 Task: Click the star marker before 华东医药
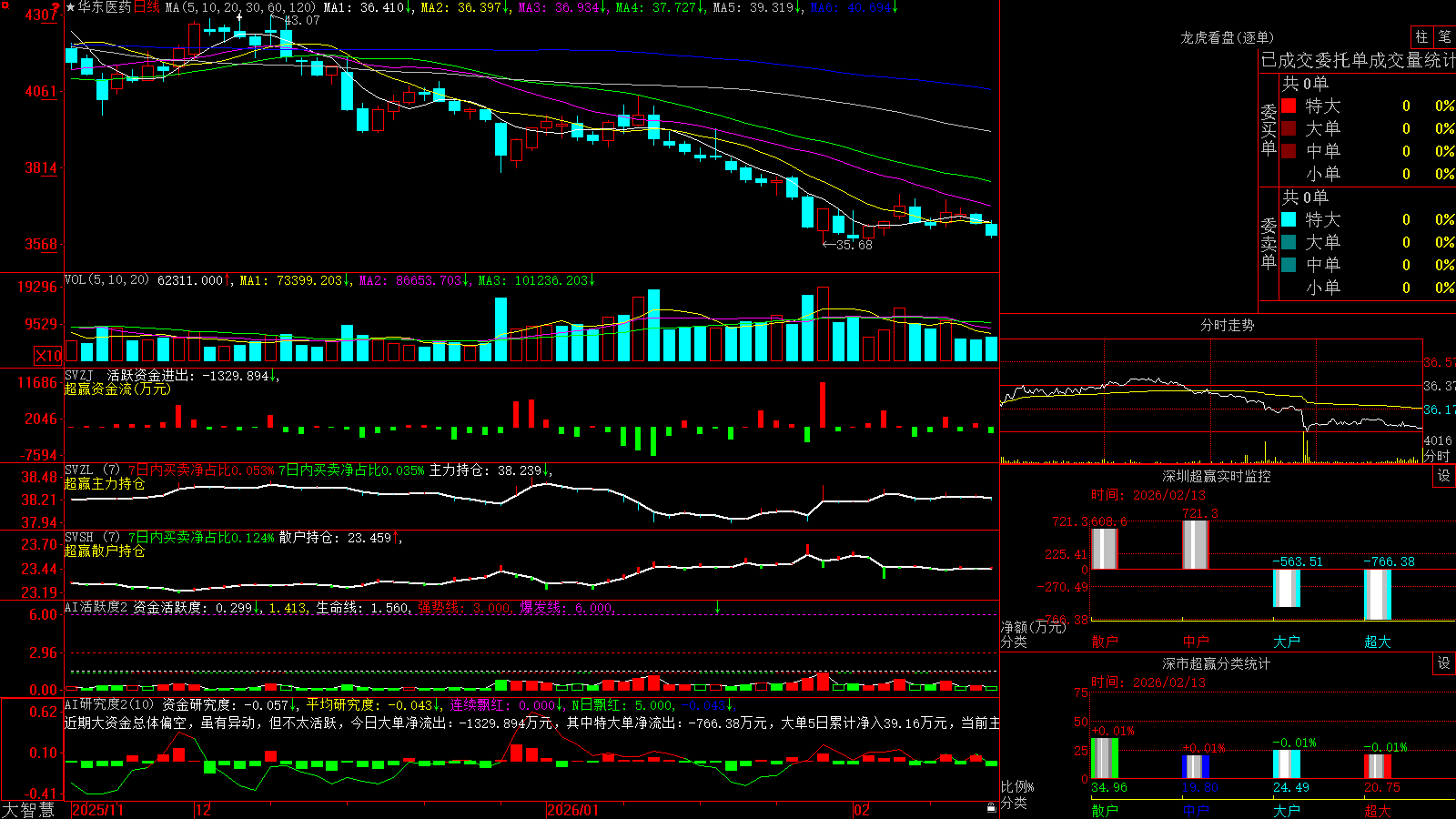click(71, 7)
